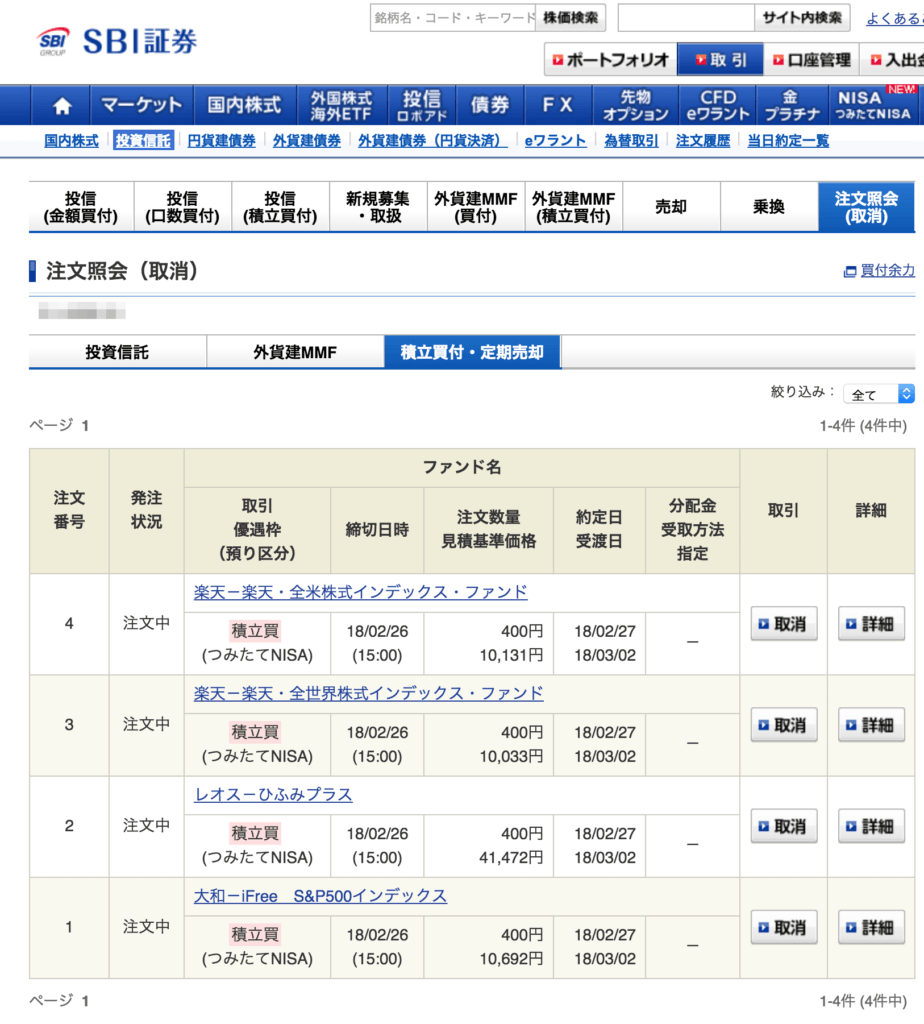The width and height of the screenshot is (924, 1024).
Task: Open the 外国株式 海外ETF menu
Action: coord(342,105)
